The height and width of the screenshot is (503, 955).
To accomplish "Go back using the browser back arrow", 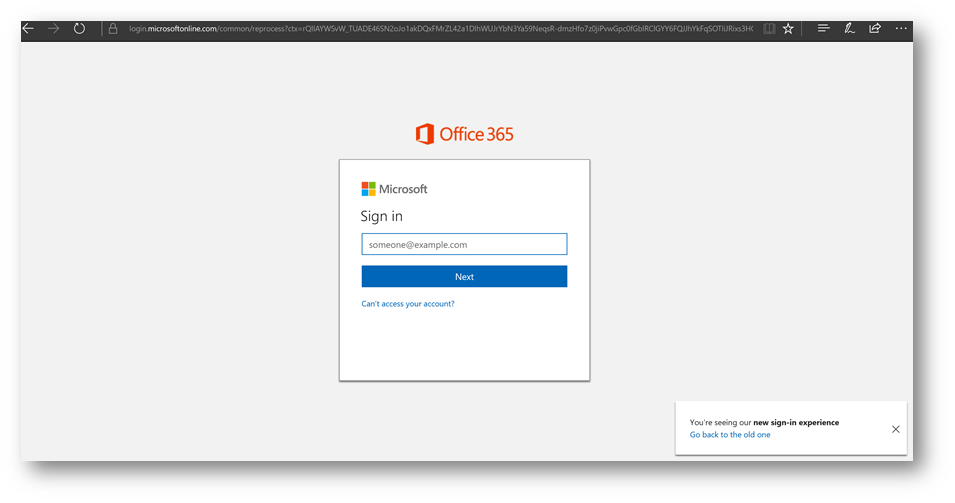I will pyautogui.click(x=28, y=29).
